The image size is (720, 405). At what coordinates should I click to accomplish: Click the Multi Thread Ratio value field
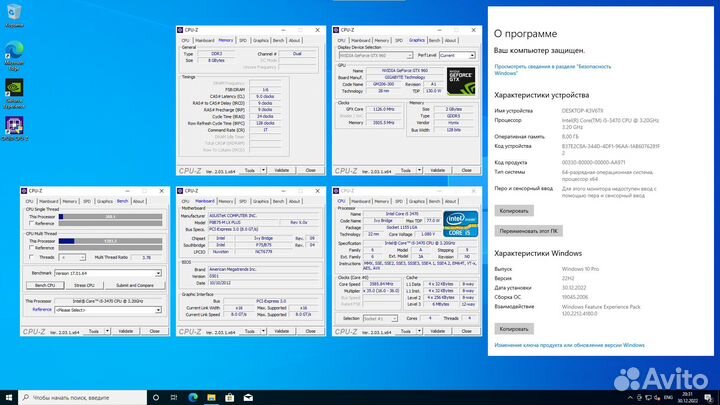pos(146,258)
